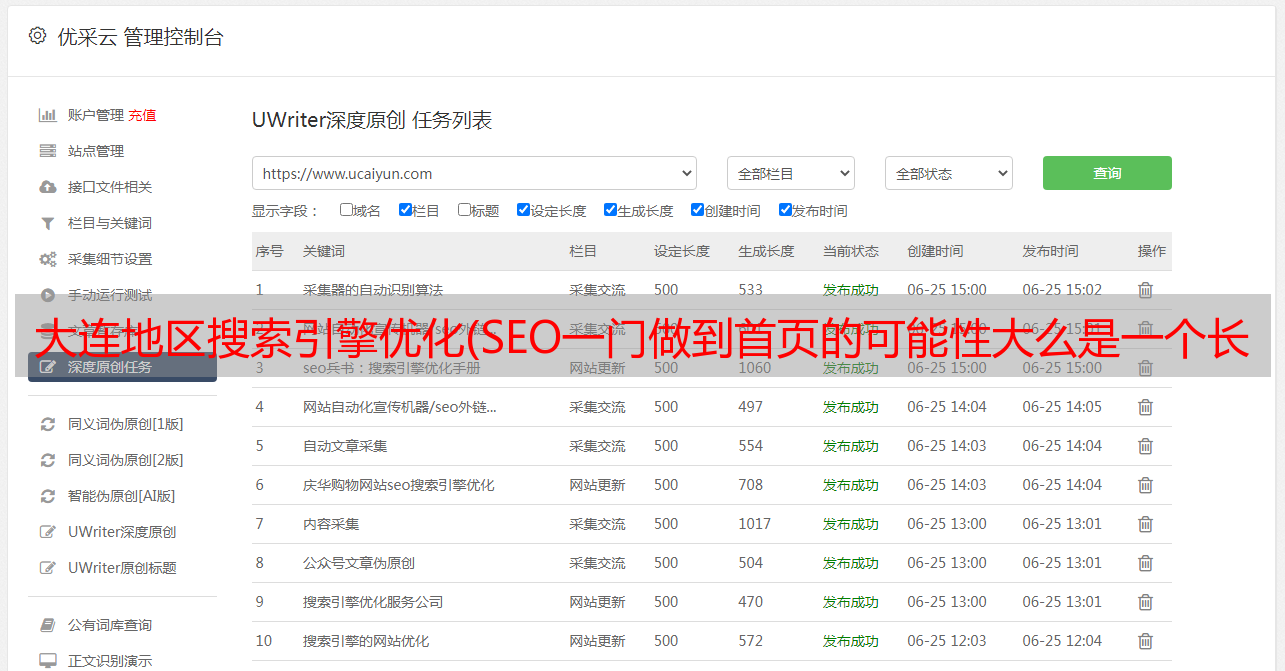Image resolution: width=1285 pixels, height=671 pixels.
Task: Click the 当前状态 column header
Action: tap(851, 251)
